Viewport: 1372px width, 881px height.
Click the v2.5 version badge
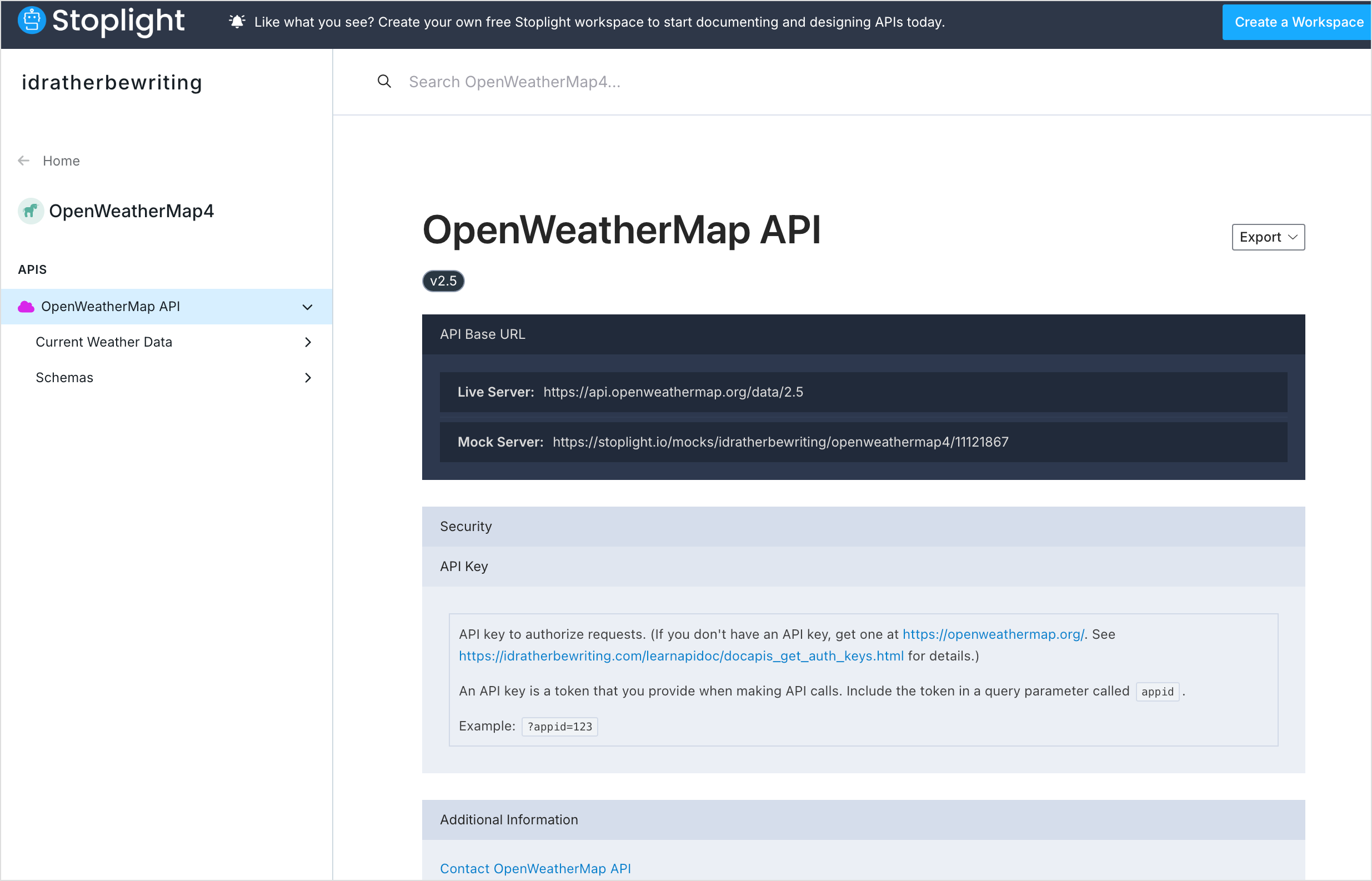point(443,281)
